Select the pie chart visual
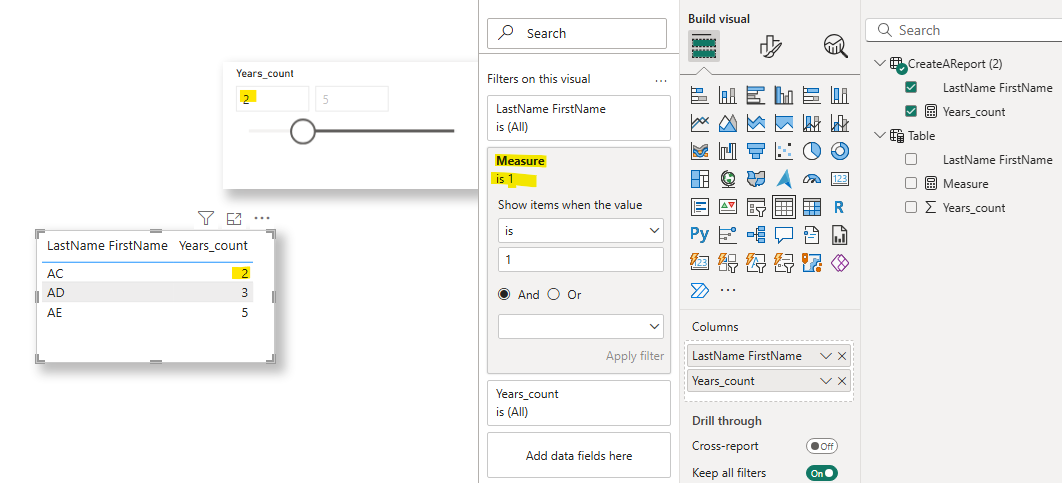 pos(811,151)
